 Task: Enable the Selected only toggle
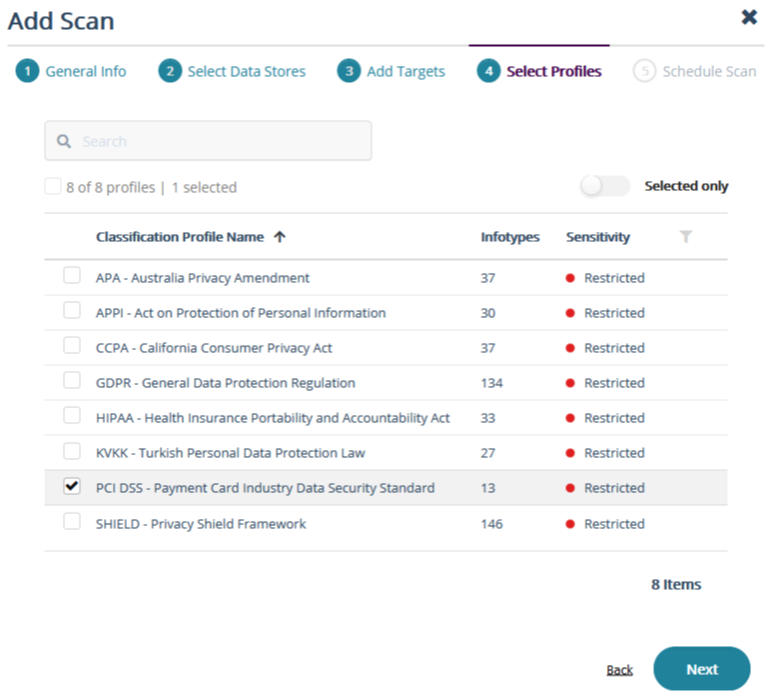point(605,186)
